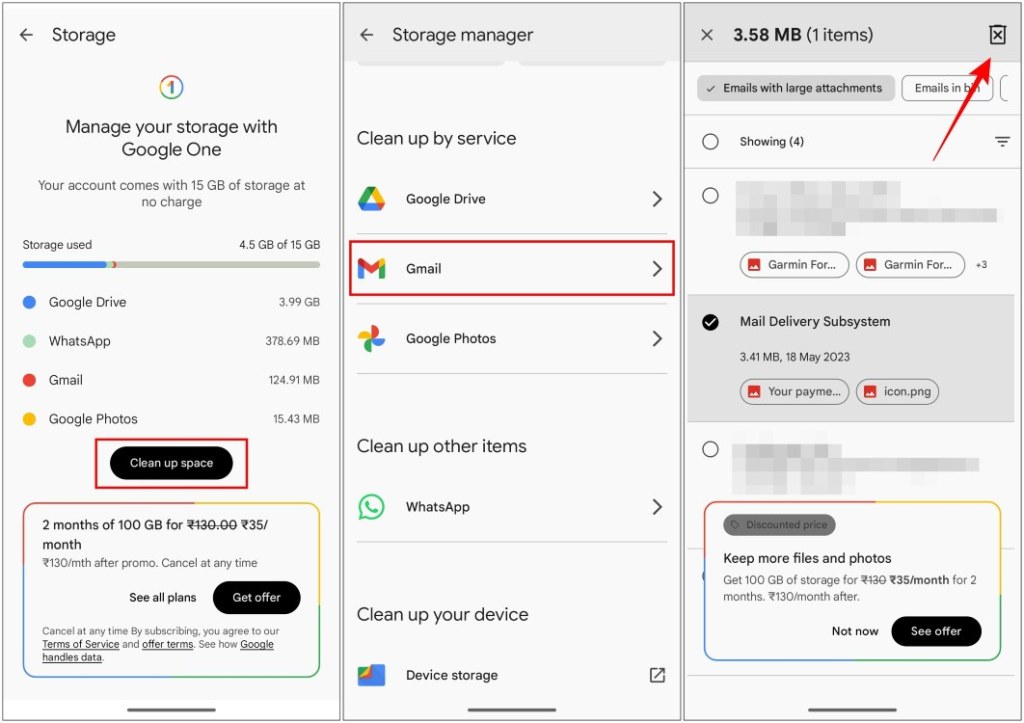
Task: Tap the Clean up space button
Action: click(x=171, y=463)
